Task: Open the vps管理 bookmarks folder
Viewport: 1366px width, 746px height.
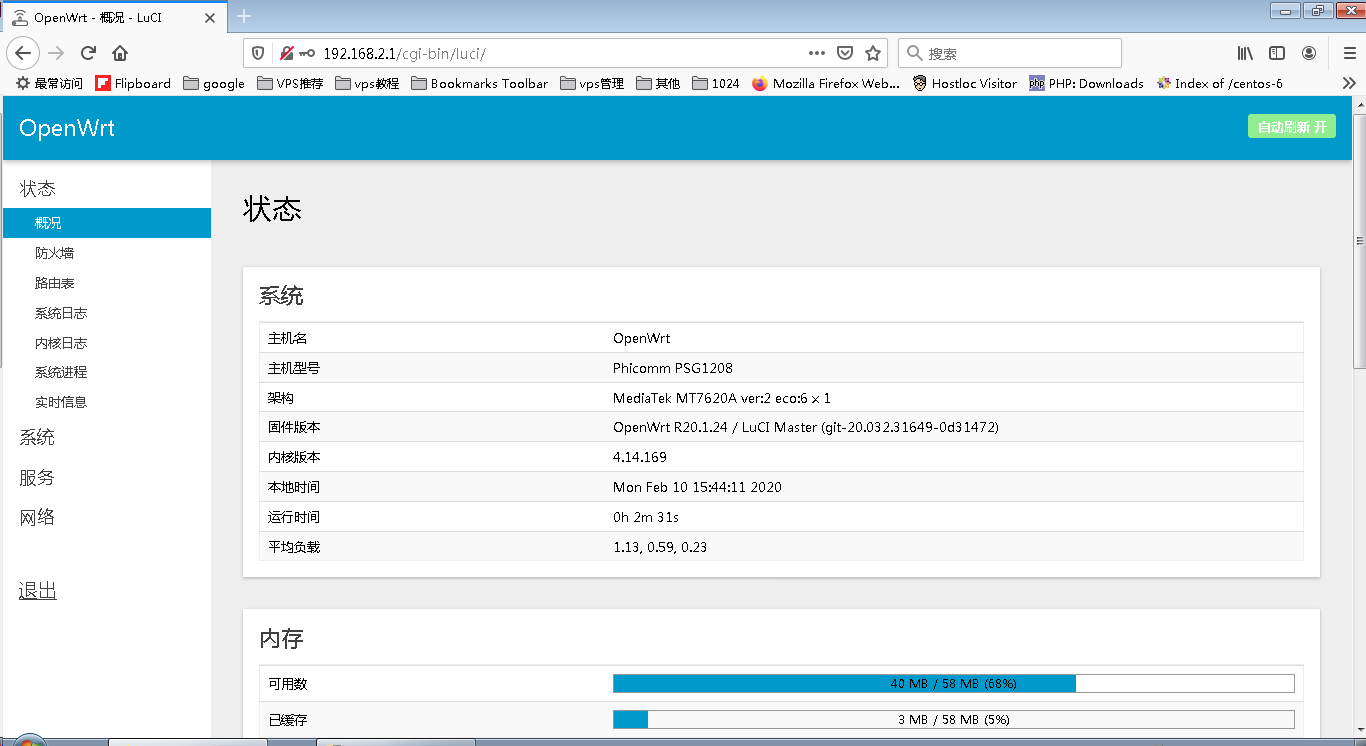Action: (x=592, y=83)
